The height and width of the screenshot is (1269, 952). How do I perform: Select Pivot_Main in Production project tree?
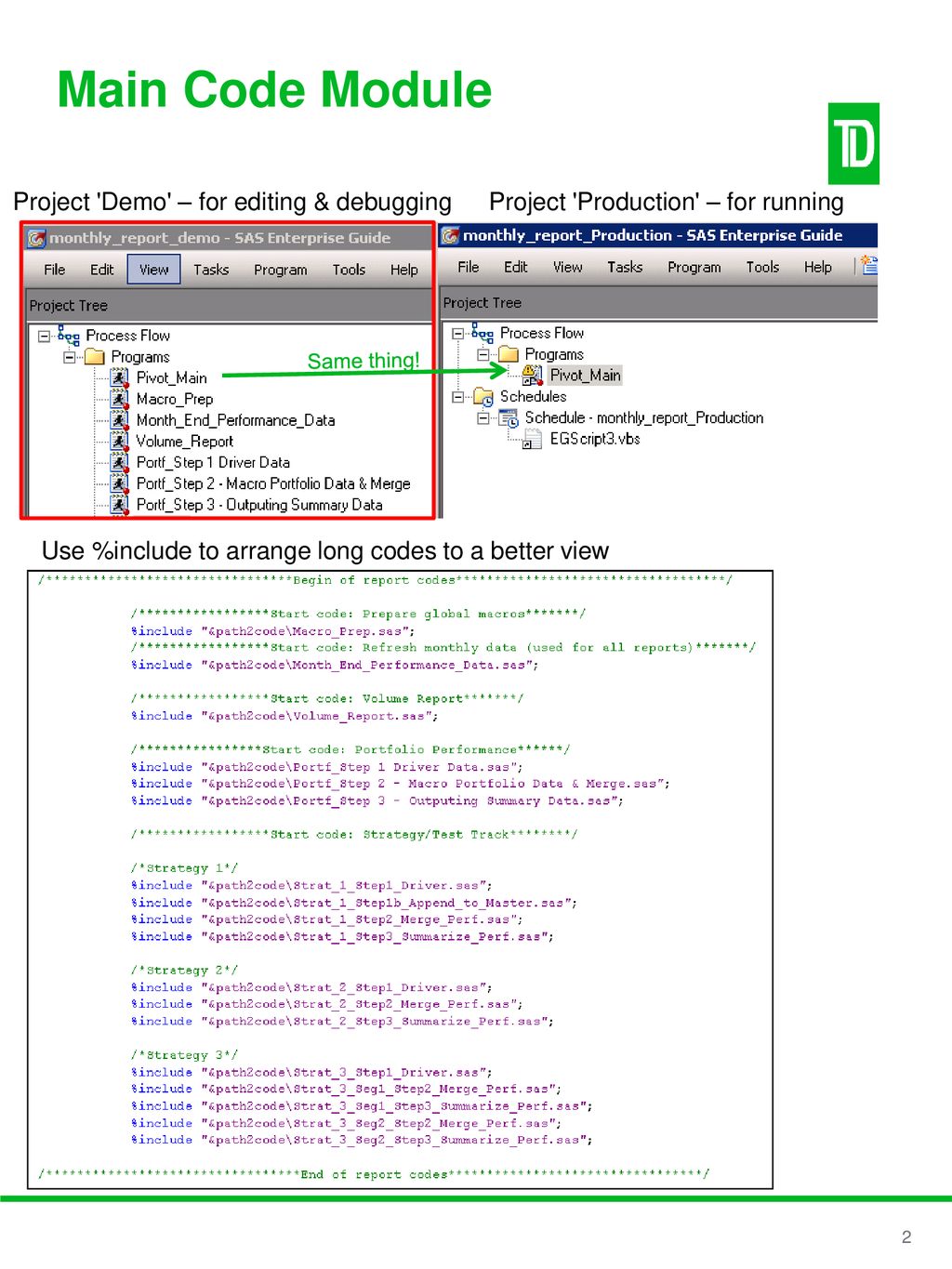pyautogui.click(x=585, y=376)
